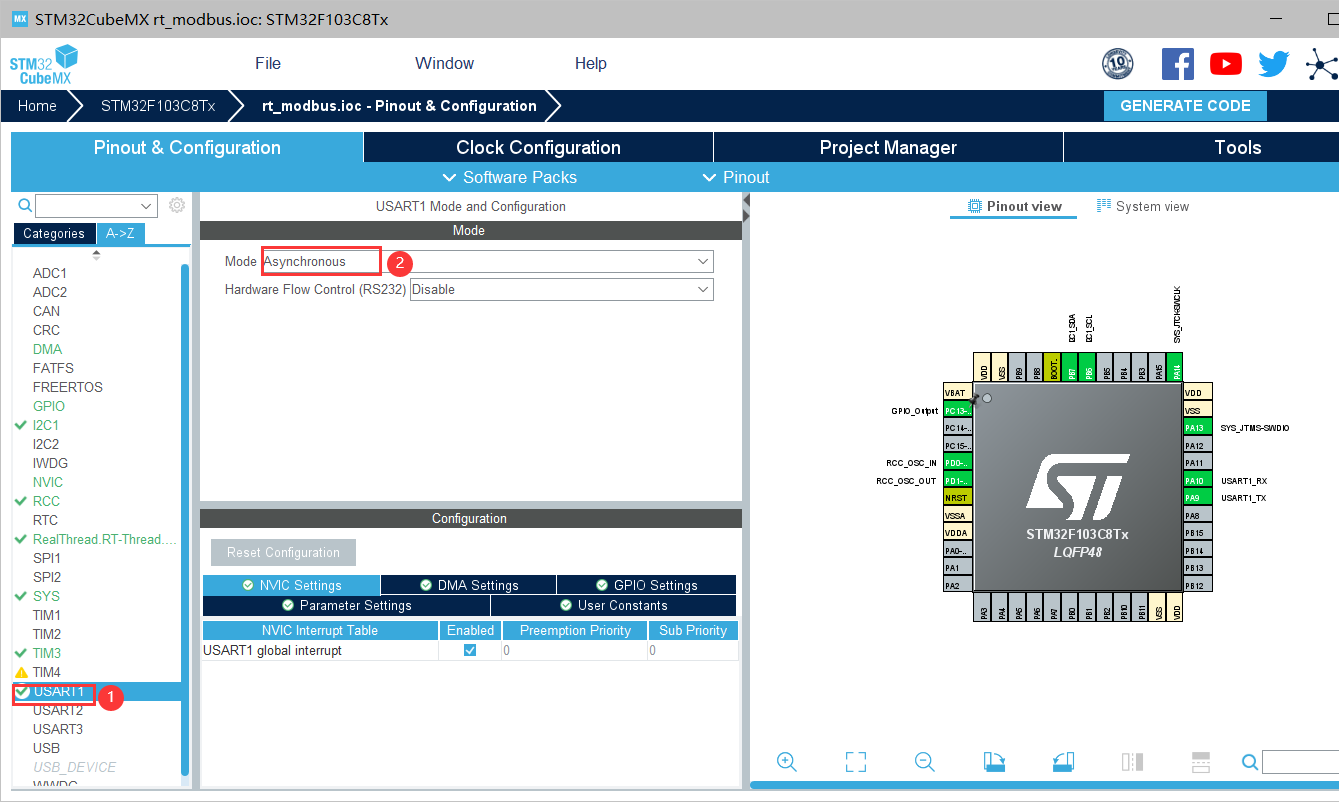
Task: Rotate the chip clockwise
Action: (x=994, y=762)
